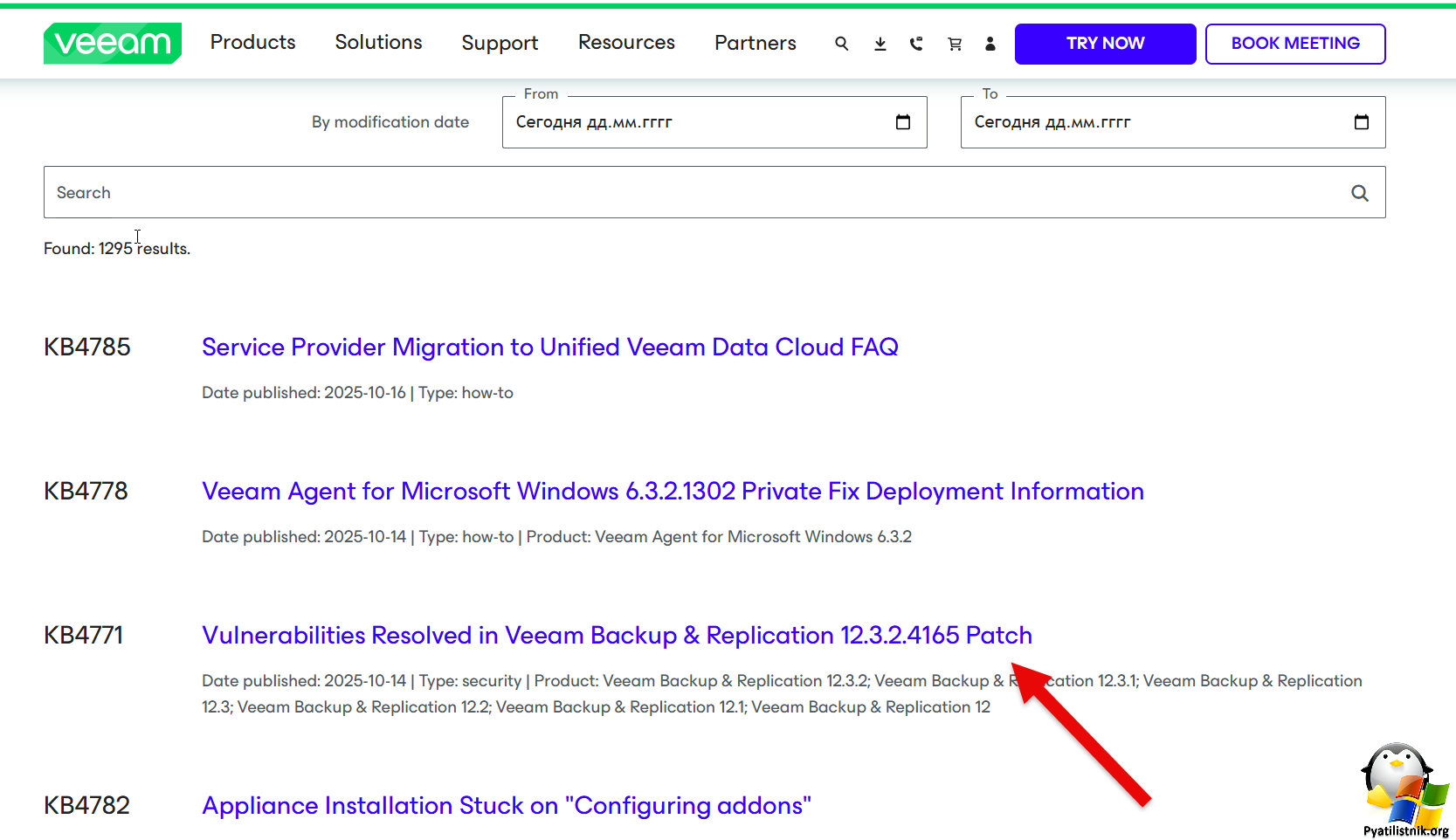Click the phone contact icon

pos(916,44)
